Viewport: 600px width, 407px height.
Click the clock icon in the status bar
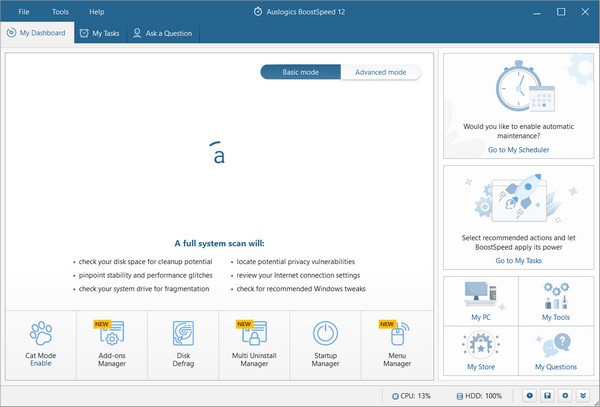click(529, 395)
